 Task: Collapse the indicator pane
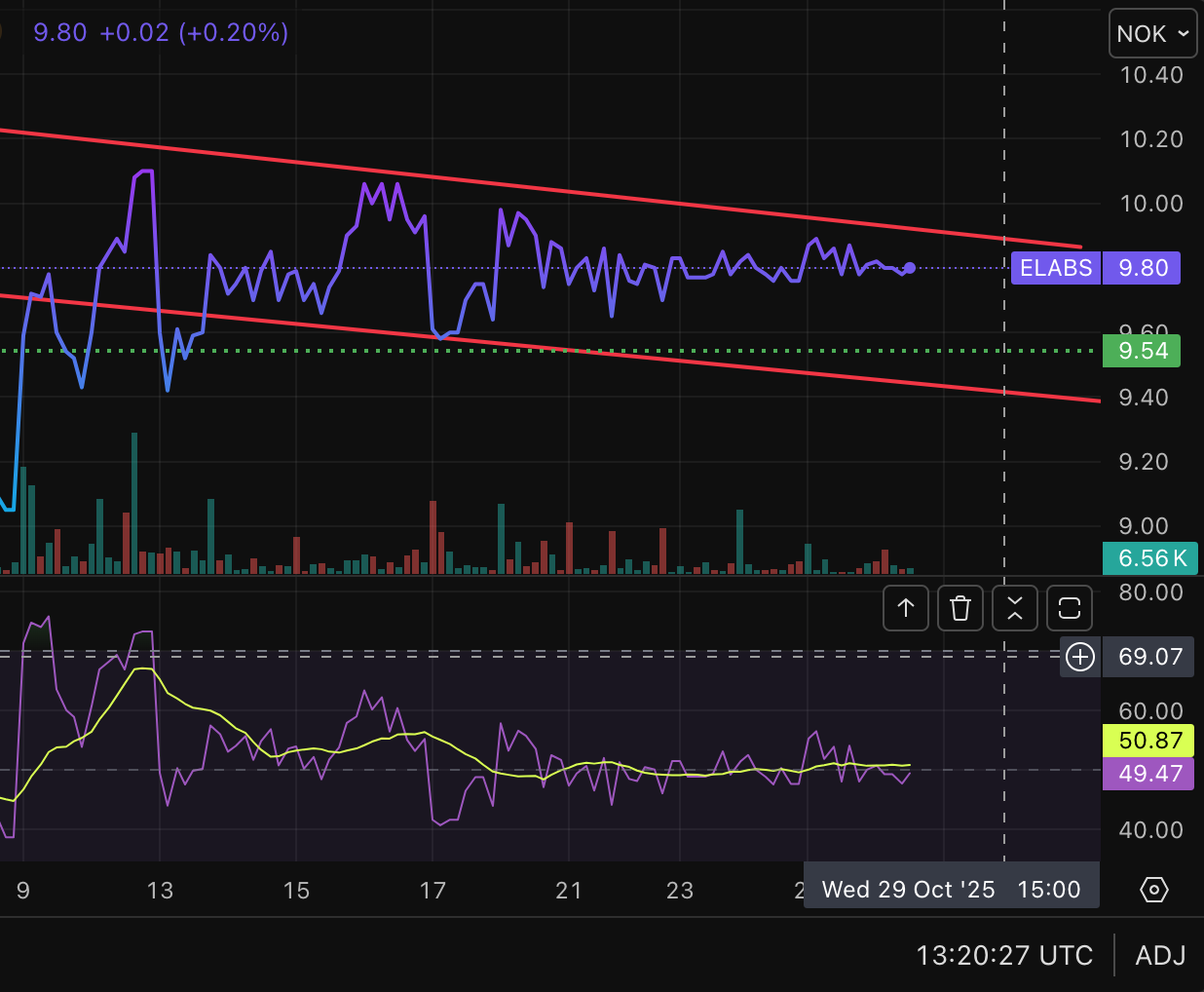coord(1015,609)
